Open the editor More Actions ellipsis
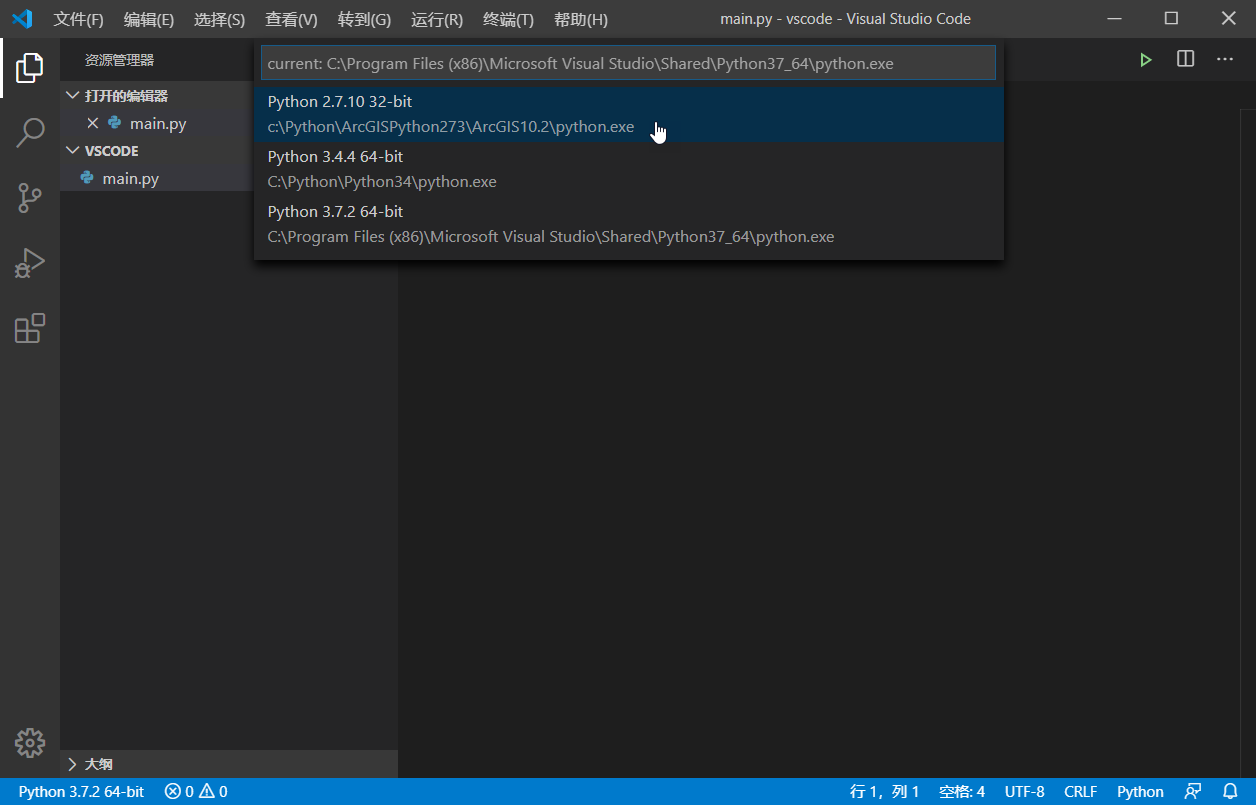This screenshot has width=1256, height=805. click(x=1225, y=60)
